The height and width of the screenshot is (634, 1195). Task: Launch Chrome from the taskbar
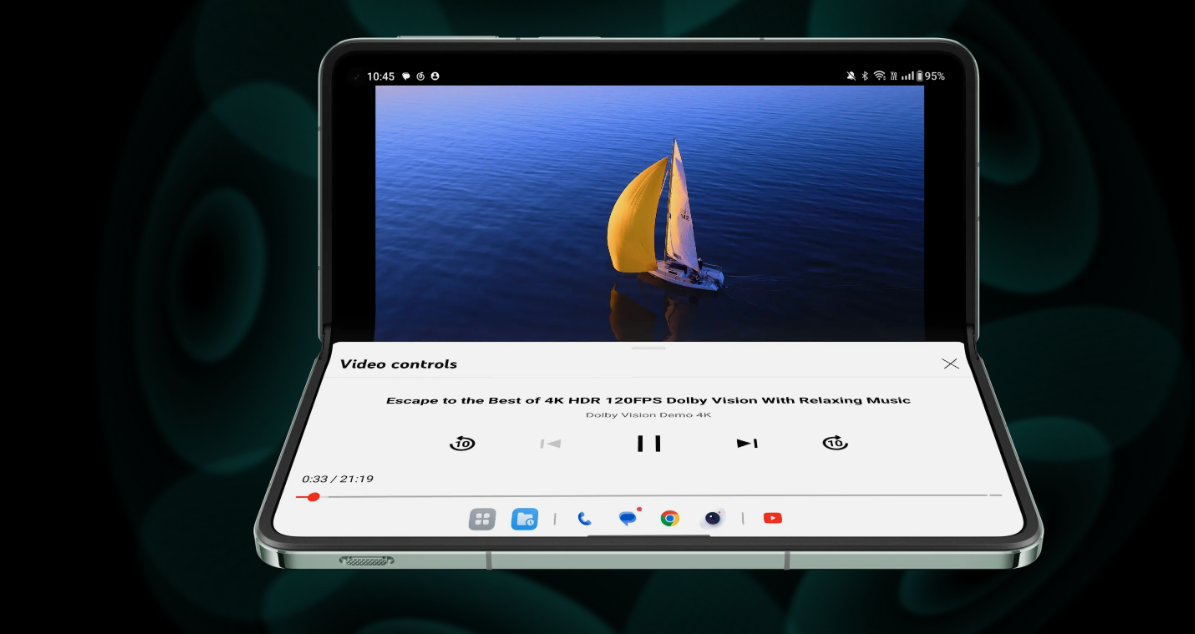click(x=670, y=518)
